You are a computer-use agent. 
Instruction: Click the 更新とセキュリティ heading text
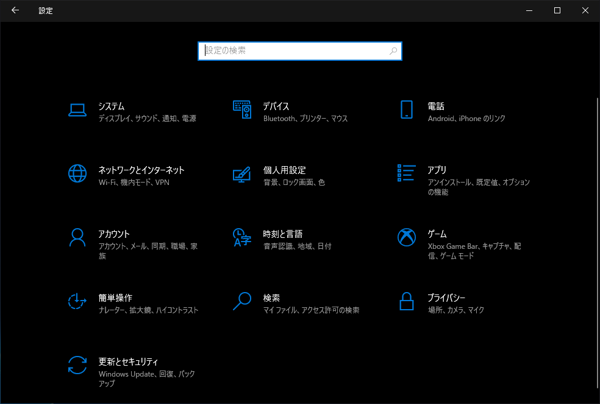pos(128,362)
